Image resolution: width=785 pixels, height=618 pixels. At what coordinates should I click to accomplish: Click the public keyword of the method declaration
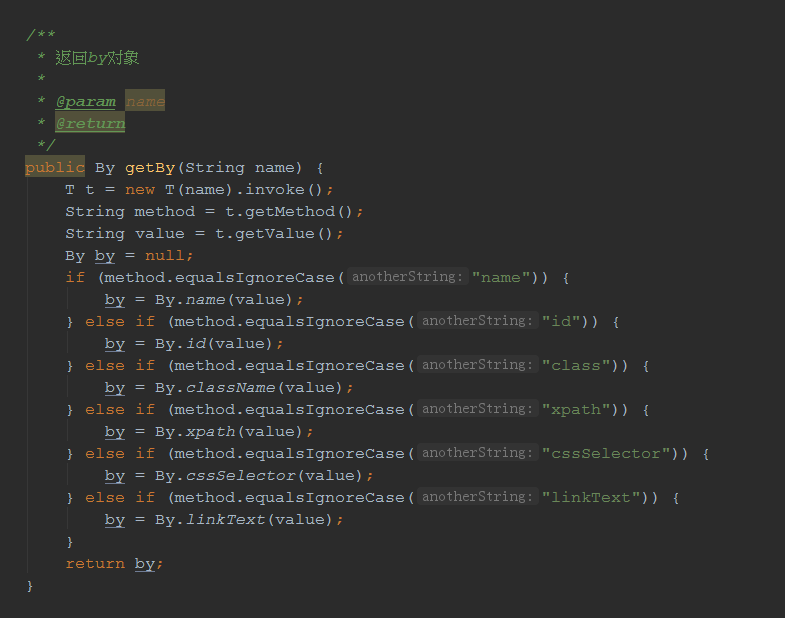point(54,168)
